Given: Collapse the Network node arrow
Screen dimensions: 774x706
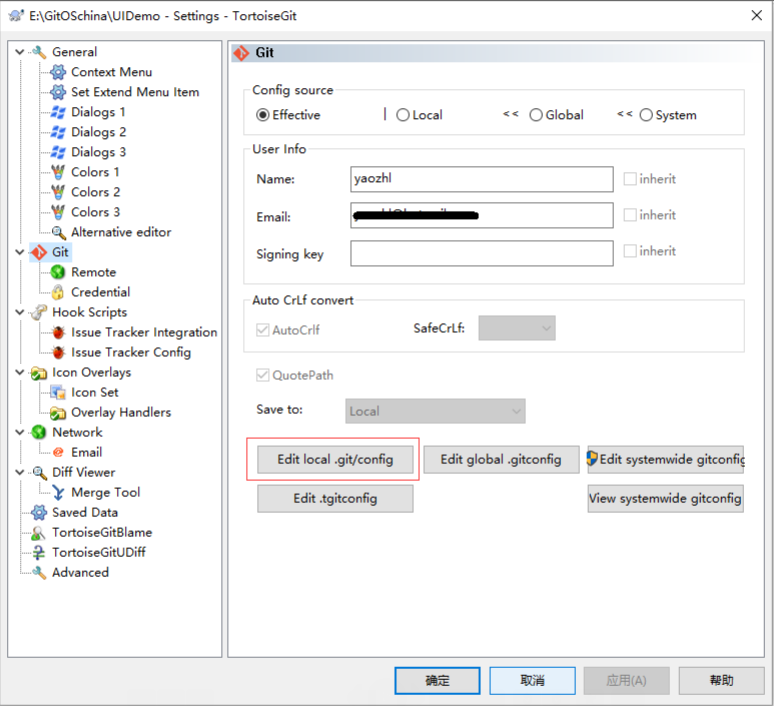Looking at the screenshot, I should click(20, 432).
